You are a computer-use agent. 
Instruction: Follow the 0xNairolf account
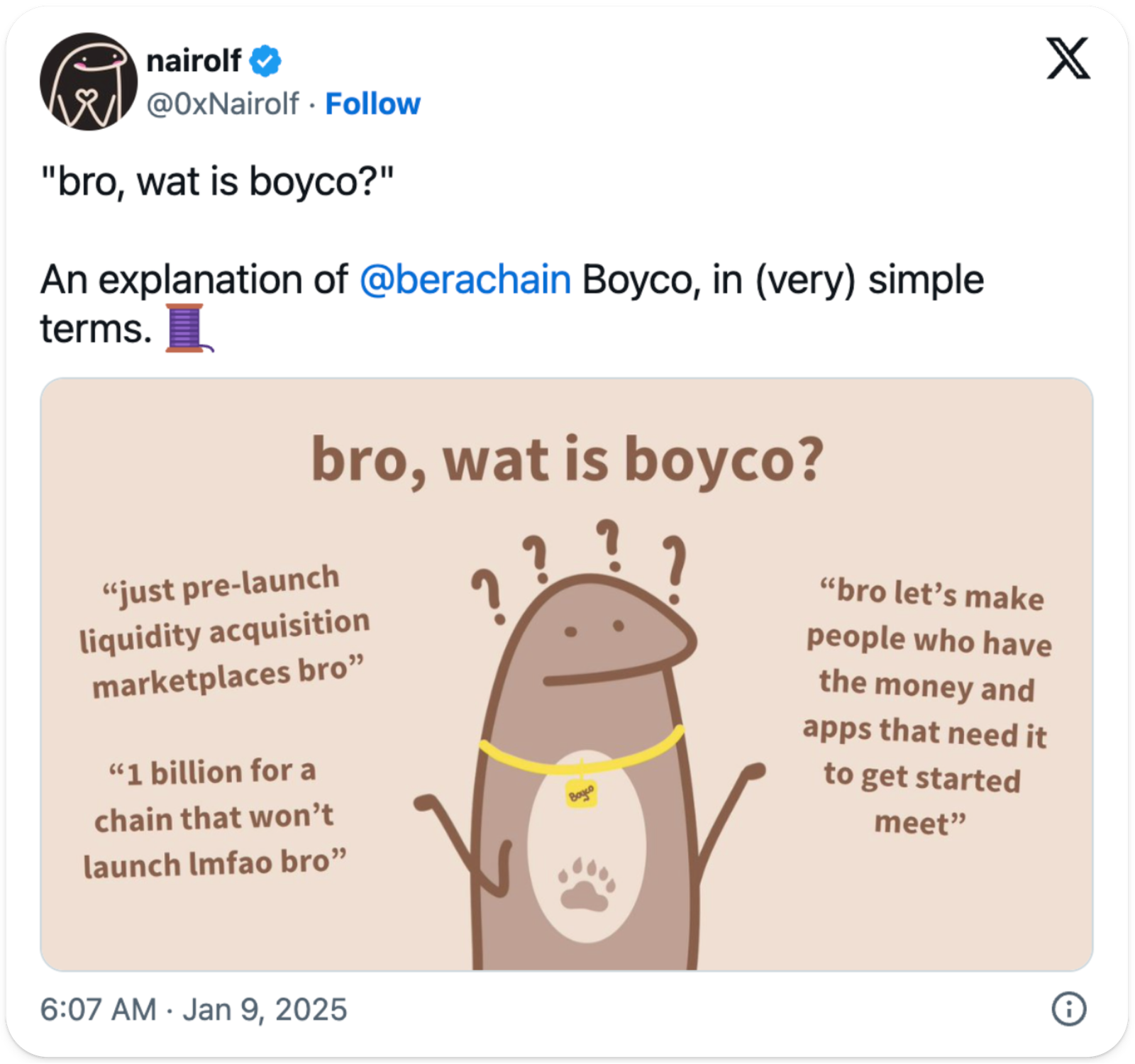coord(372,104)
